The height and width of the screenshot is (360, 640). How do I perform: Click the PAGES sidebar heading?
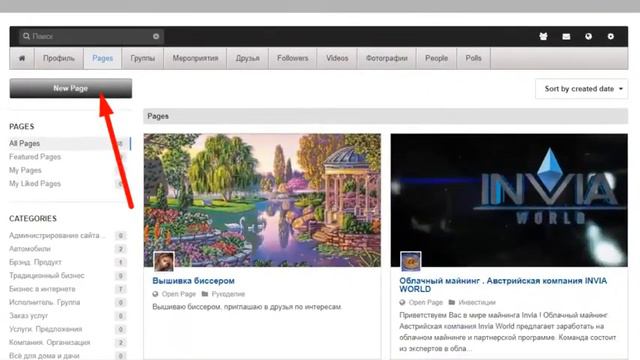[x=22, y=127]
